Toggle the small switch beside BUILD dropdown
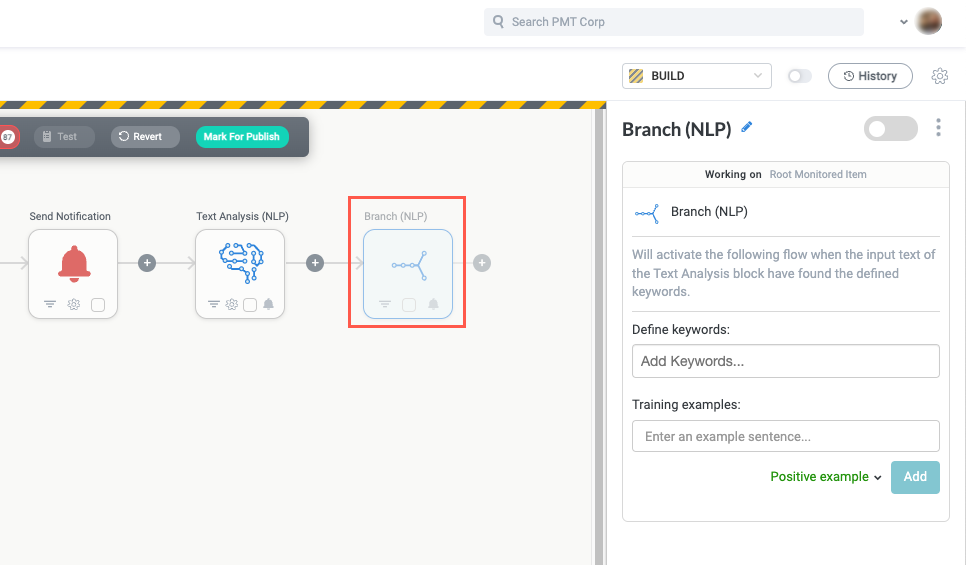966x565 pixels. point(799,76)
